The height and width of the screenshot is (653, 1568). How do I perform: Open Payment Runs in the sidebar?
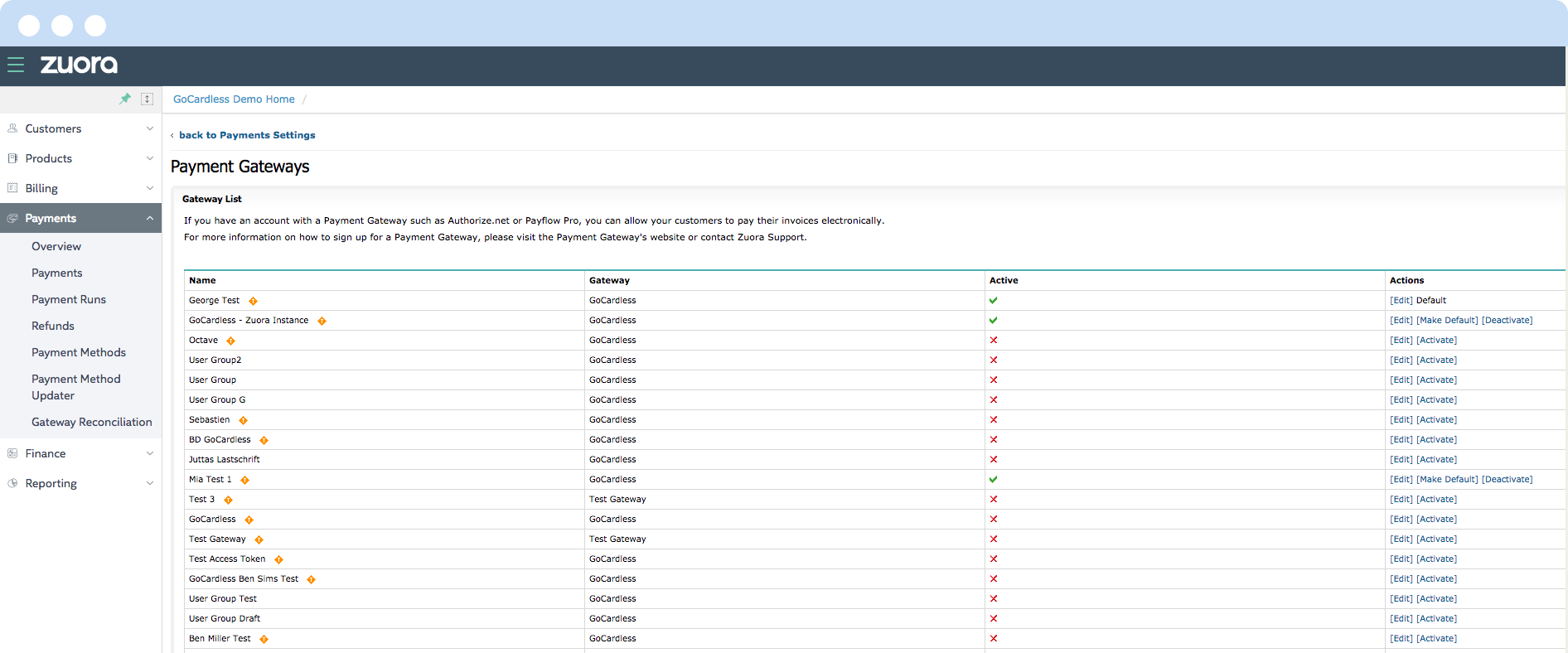pyautogui.click(x=69, y=299)
